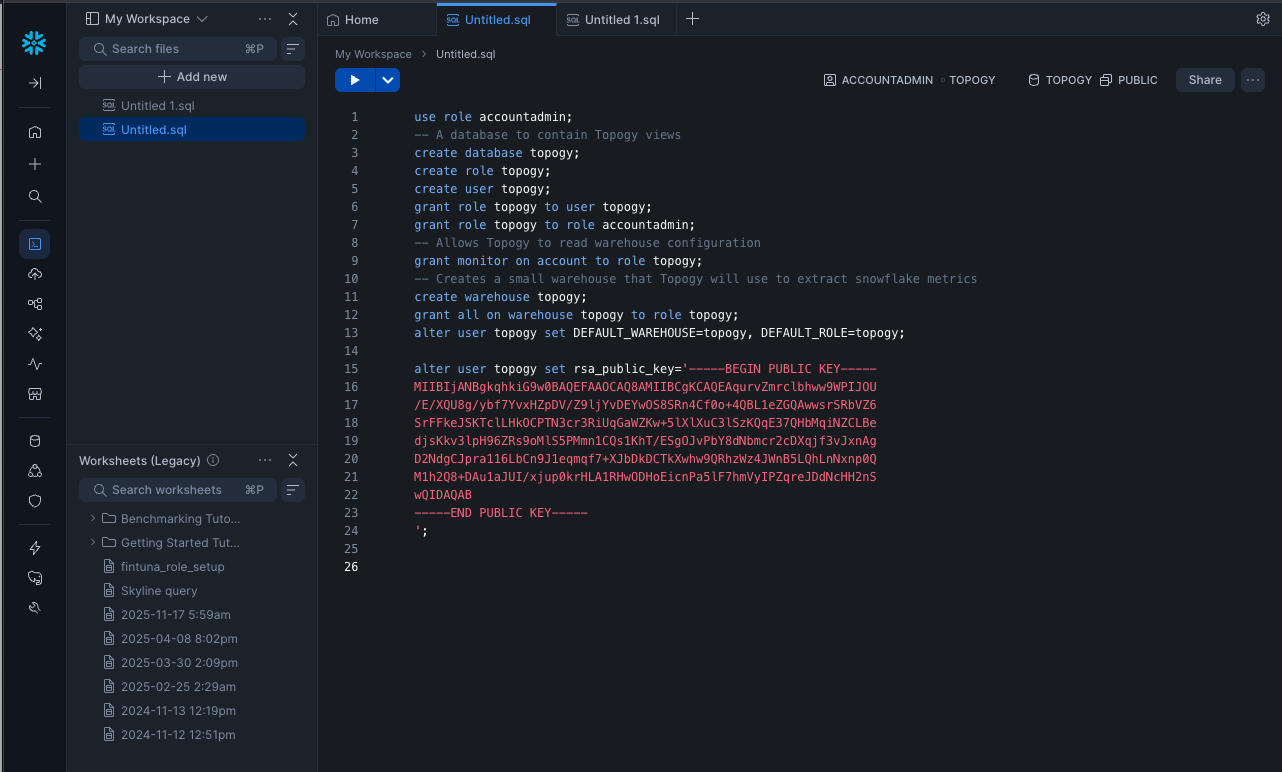
Task: Click the Add new button
Action: coord(192,77)
